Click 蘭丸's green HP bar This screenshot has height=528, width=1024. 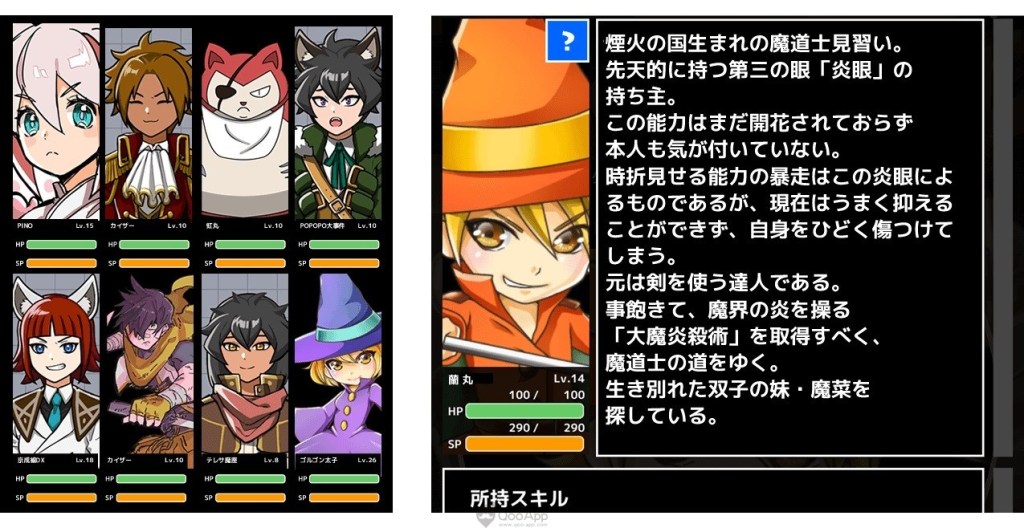click(x=524, y=411)
